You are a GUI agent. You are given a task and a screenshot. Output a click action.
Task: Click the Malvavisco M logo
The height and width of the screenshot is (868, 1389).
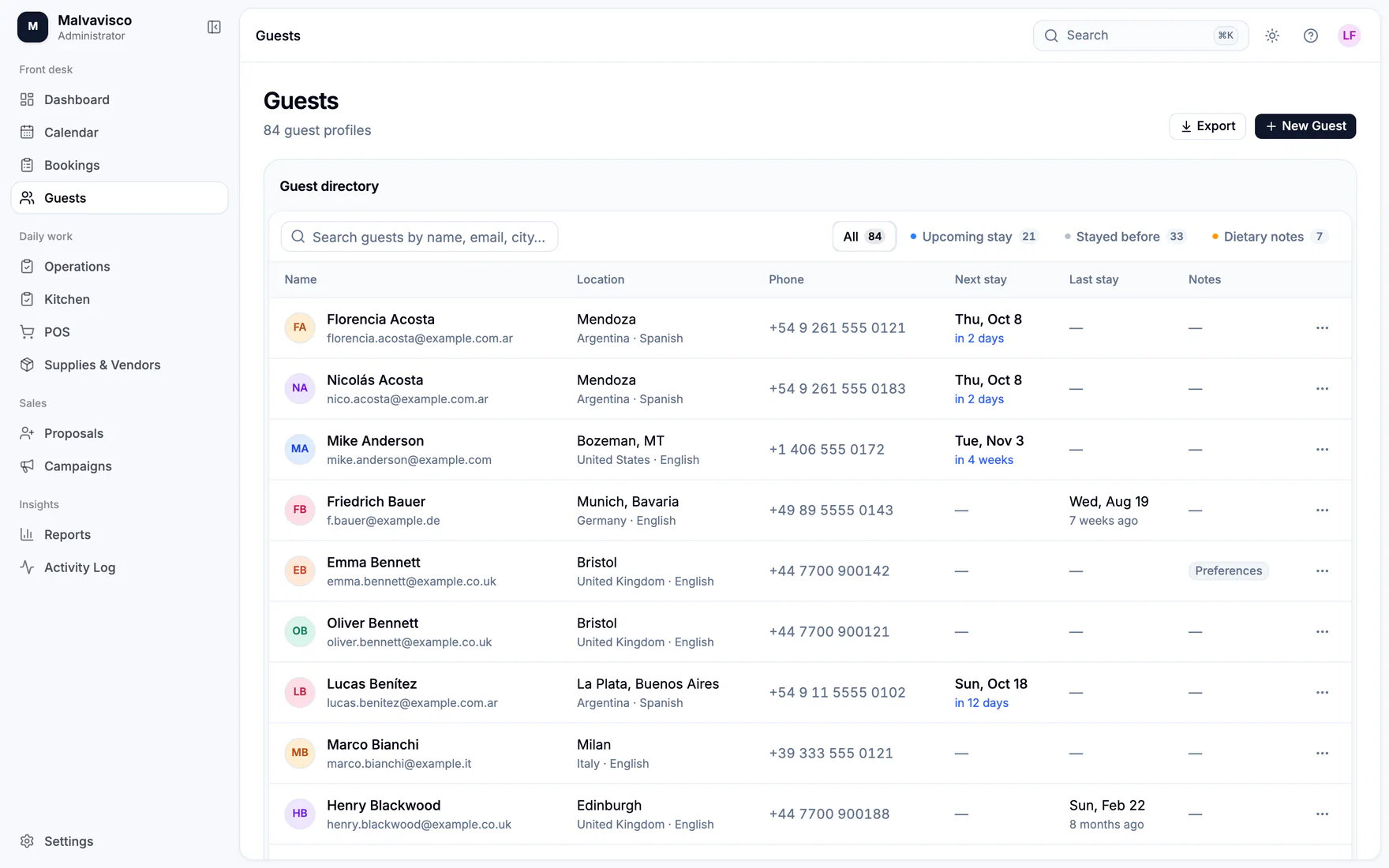point(32,27)
